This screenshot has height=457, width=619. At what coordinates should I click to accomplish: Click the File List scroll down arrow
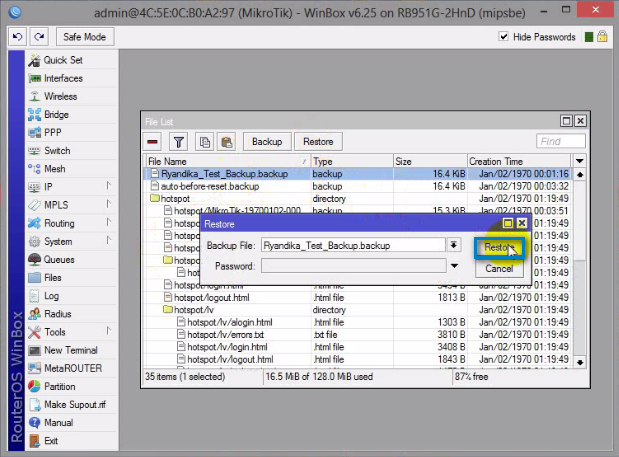tap(580, 362)
